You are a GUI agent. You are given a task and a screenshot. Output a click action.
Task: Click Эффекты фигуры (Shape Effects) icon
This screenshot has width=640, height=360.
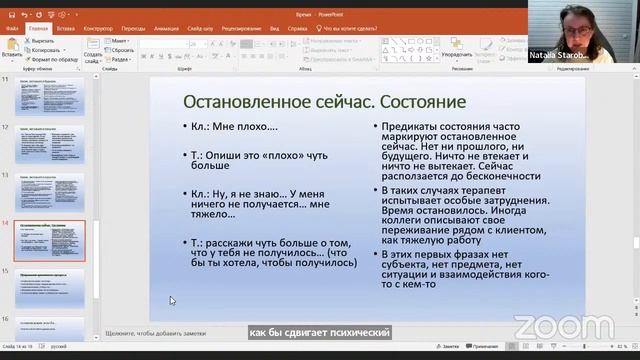point(503,58)
